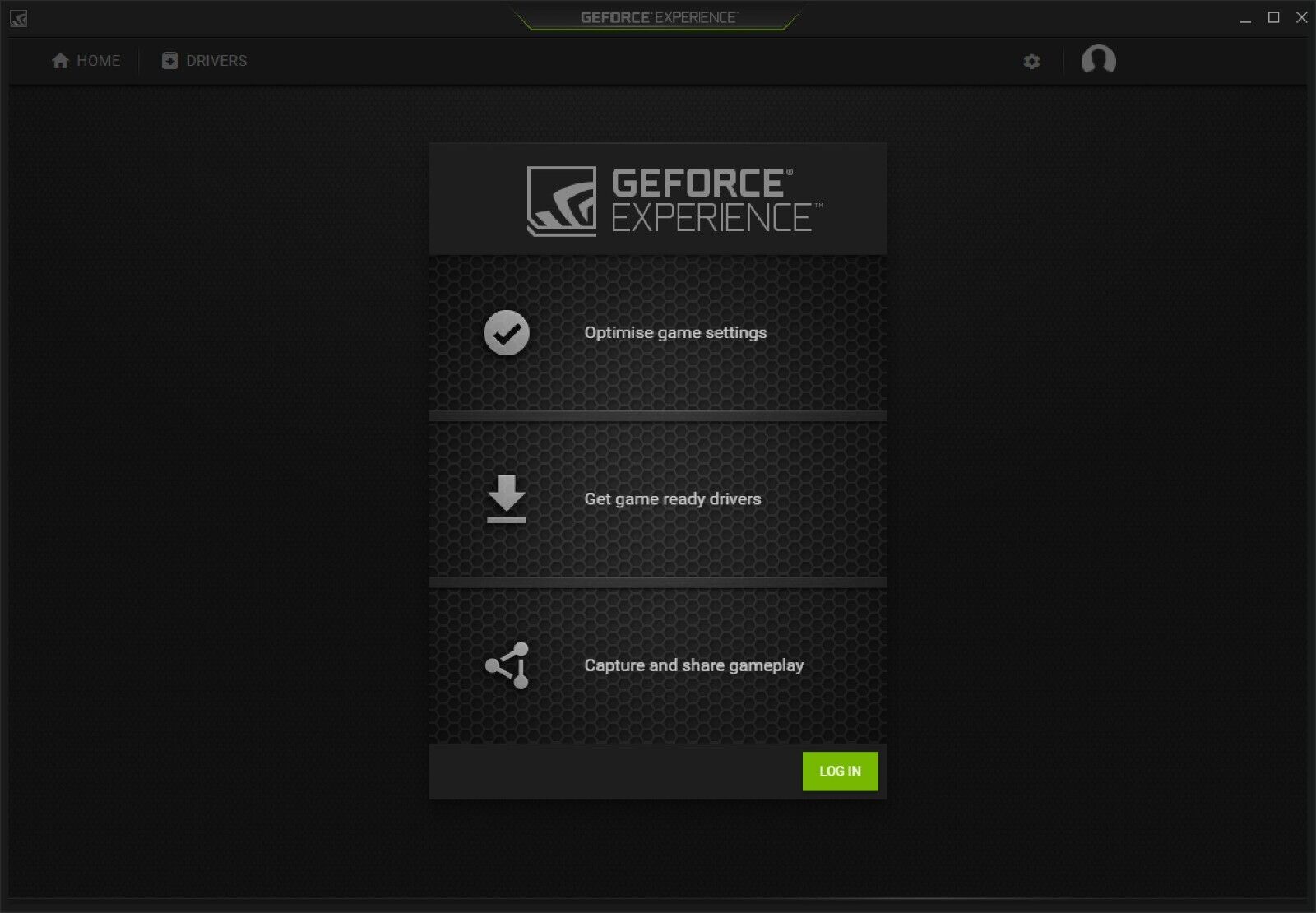Open the user account avatar
Viewport: 1316px width, 913px height.
(x=1098, y=60)
